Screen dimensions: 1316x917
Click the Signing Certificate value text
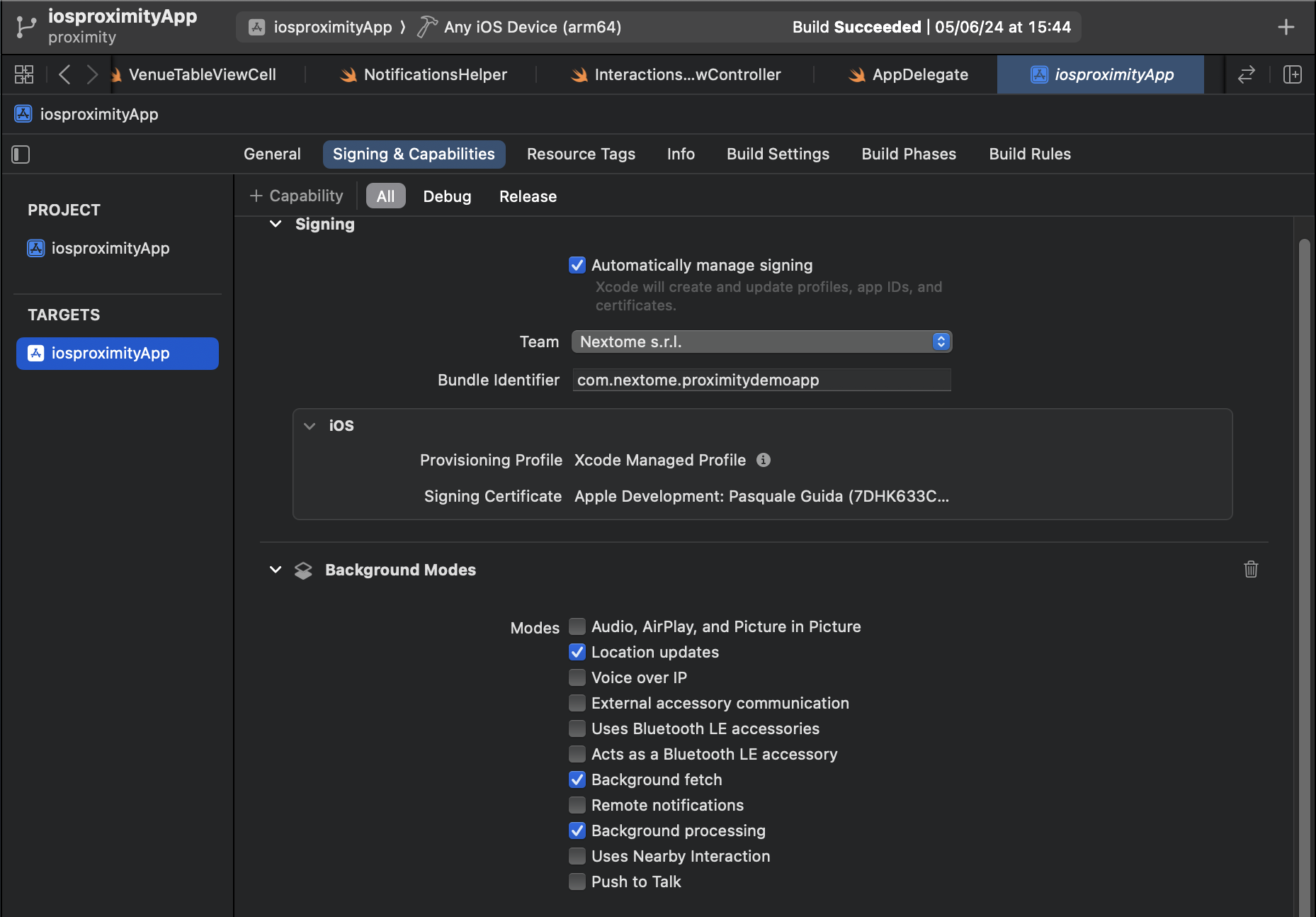(761, 496)
